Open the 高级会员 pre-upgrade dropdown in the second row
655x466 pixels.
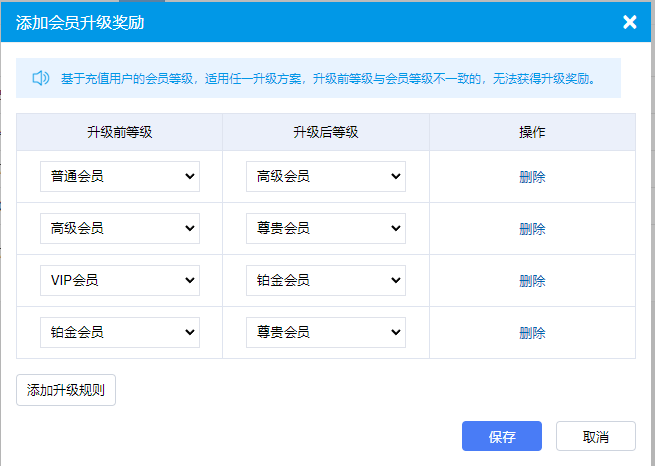pos(120,228)
